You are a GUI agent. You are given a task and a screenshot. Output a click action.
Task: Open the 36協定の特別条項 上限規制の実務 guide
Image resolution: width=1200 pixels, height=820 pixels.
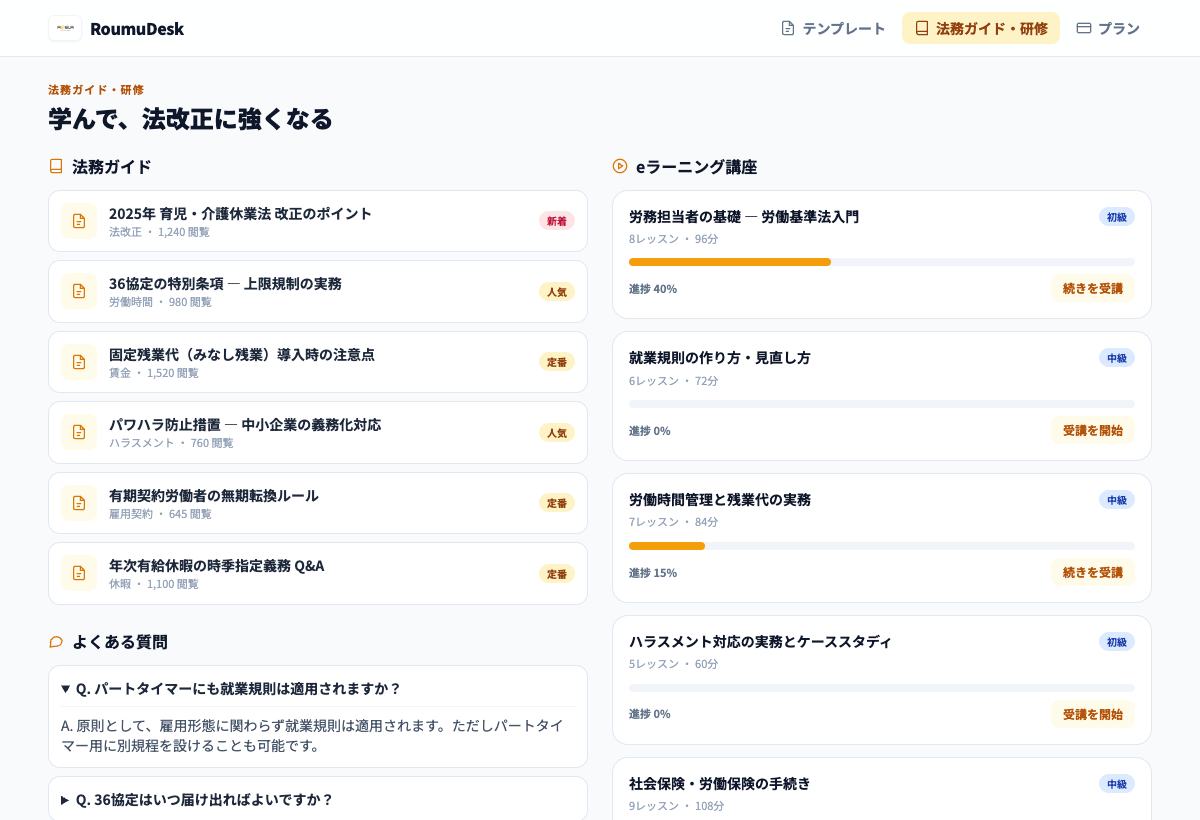pyautogui.click(x=318, y=291)
